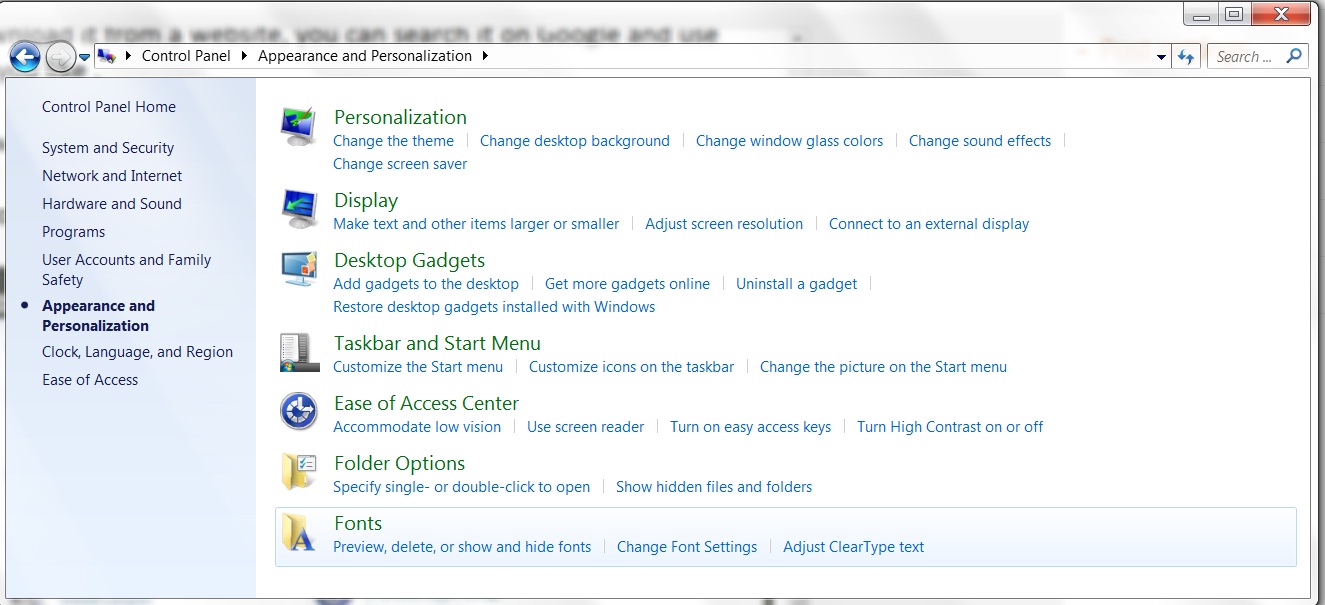
Task: Click the Desktop Gadgets icon
Action: point(298,267)
